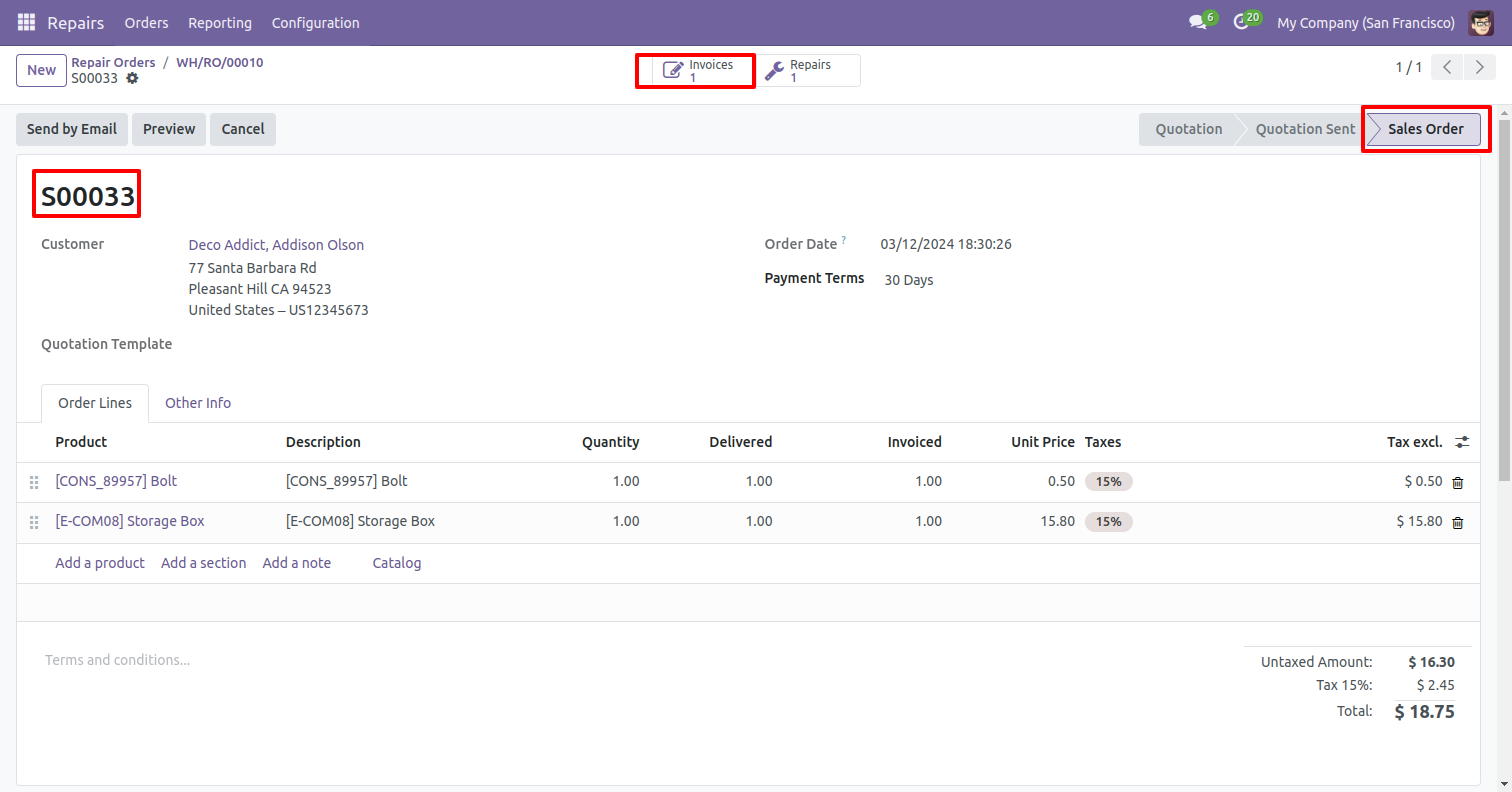Image resolution: width=1512 pixels, height=792 pixels.
Task: Click Add a product link
Action: (x=100, y=563)
